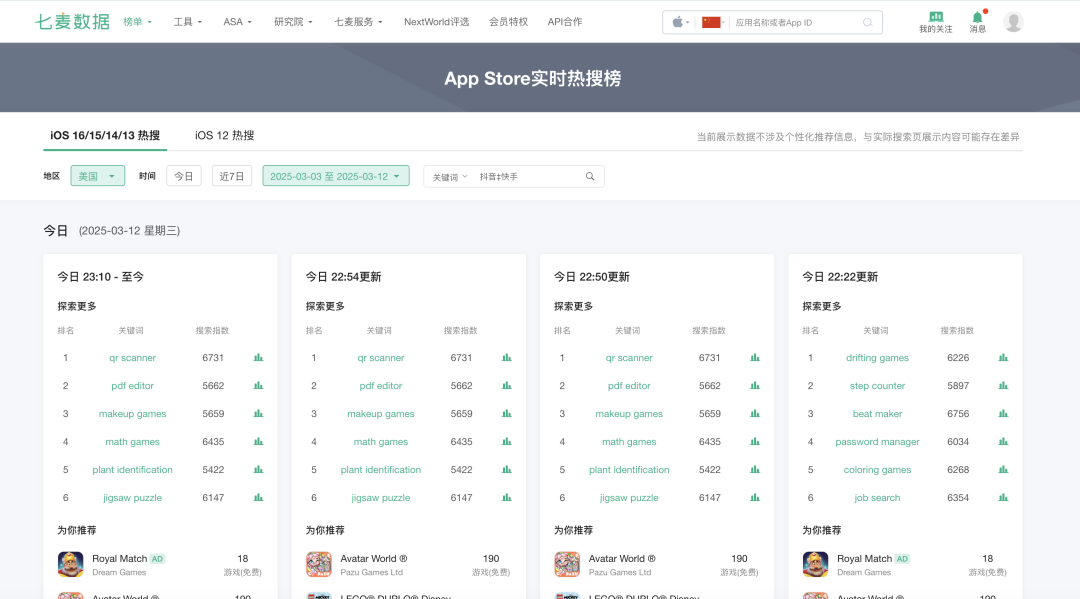1080x599 pixels.
Task: Open keyword qr scanner in 23:10 card
Action: (132, 357)
